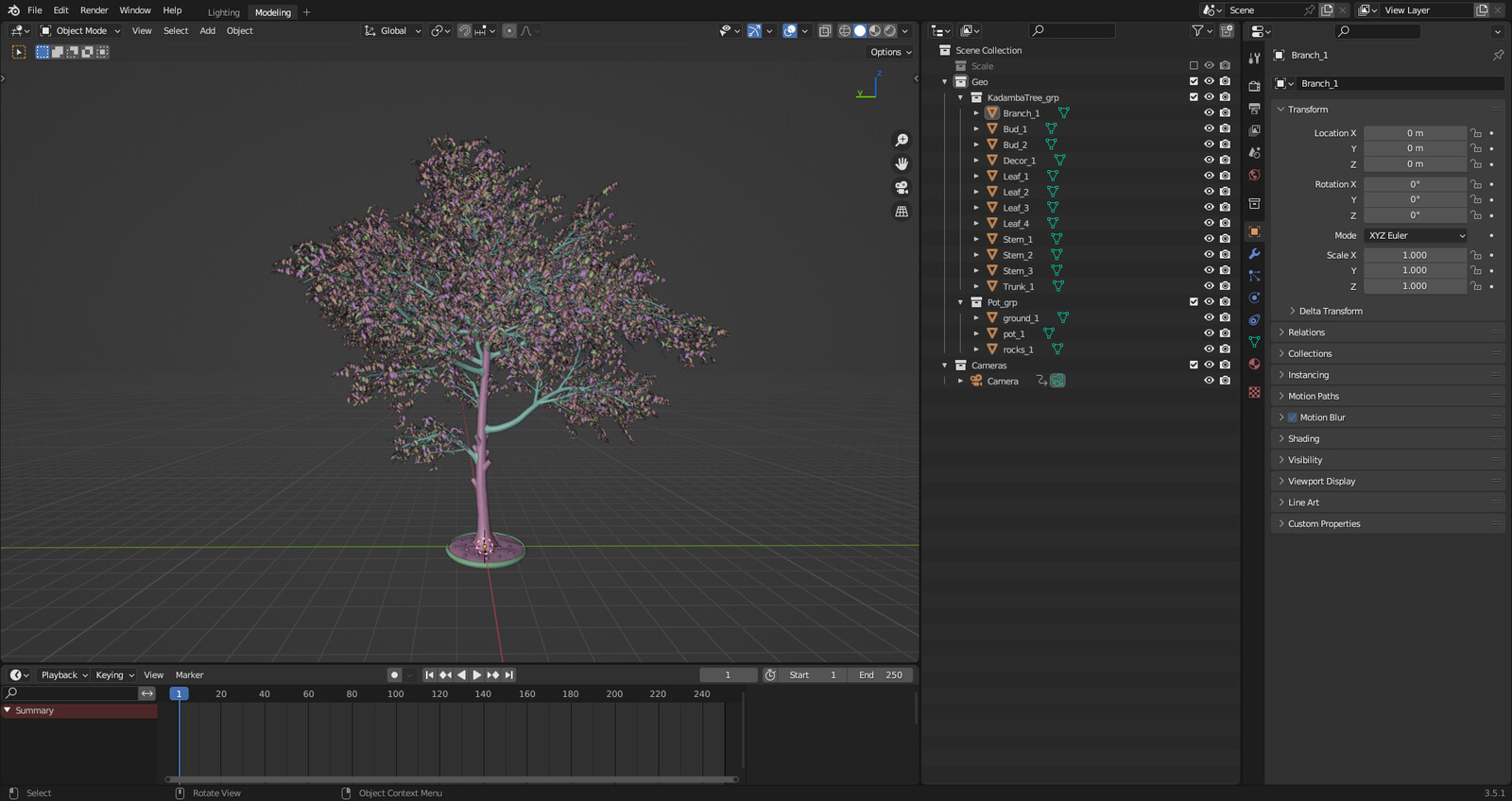Toggle proportional editing in viewport header

pyautogui.click(x=509, y=31)
